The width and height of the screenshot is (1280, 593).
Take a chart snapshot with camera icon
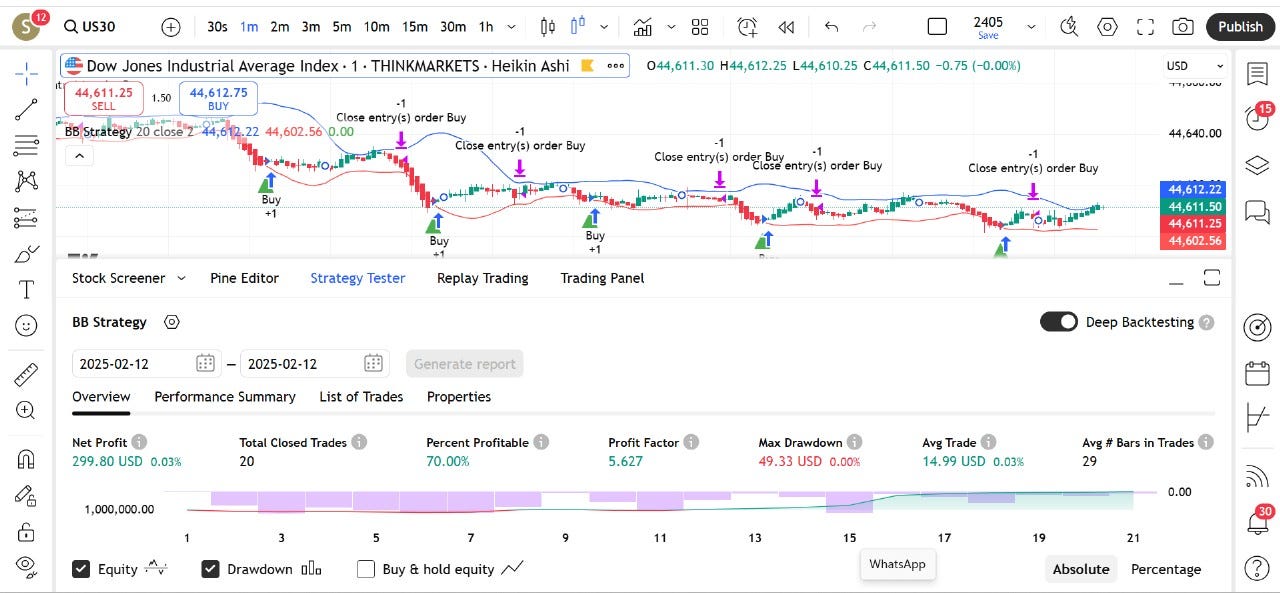click(1183, 27)
